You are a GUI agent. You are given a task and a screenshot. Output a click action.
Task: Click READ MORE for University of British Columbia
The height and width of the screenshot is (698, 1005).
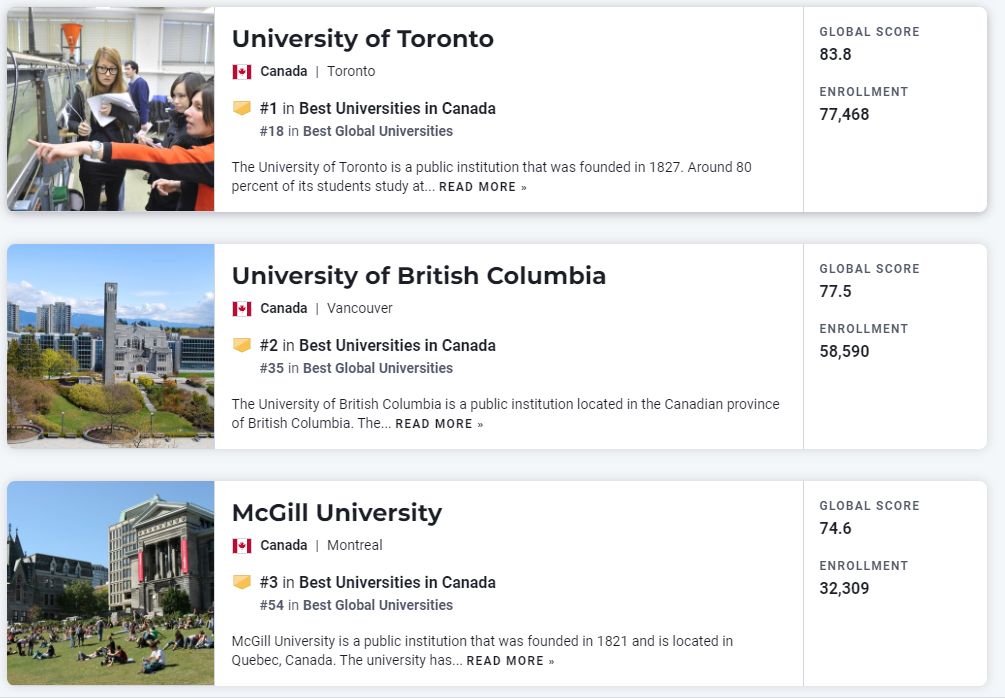(439, 424)
